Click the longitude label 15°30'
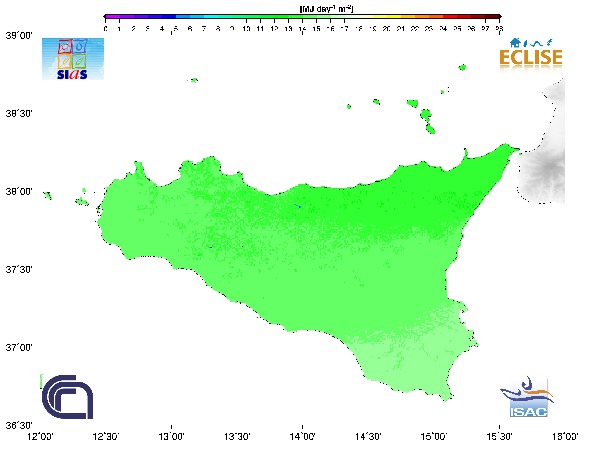This screenshot has height=450, width=600. pyautogui.click(x=499, y=437)
